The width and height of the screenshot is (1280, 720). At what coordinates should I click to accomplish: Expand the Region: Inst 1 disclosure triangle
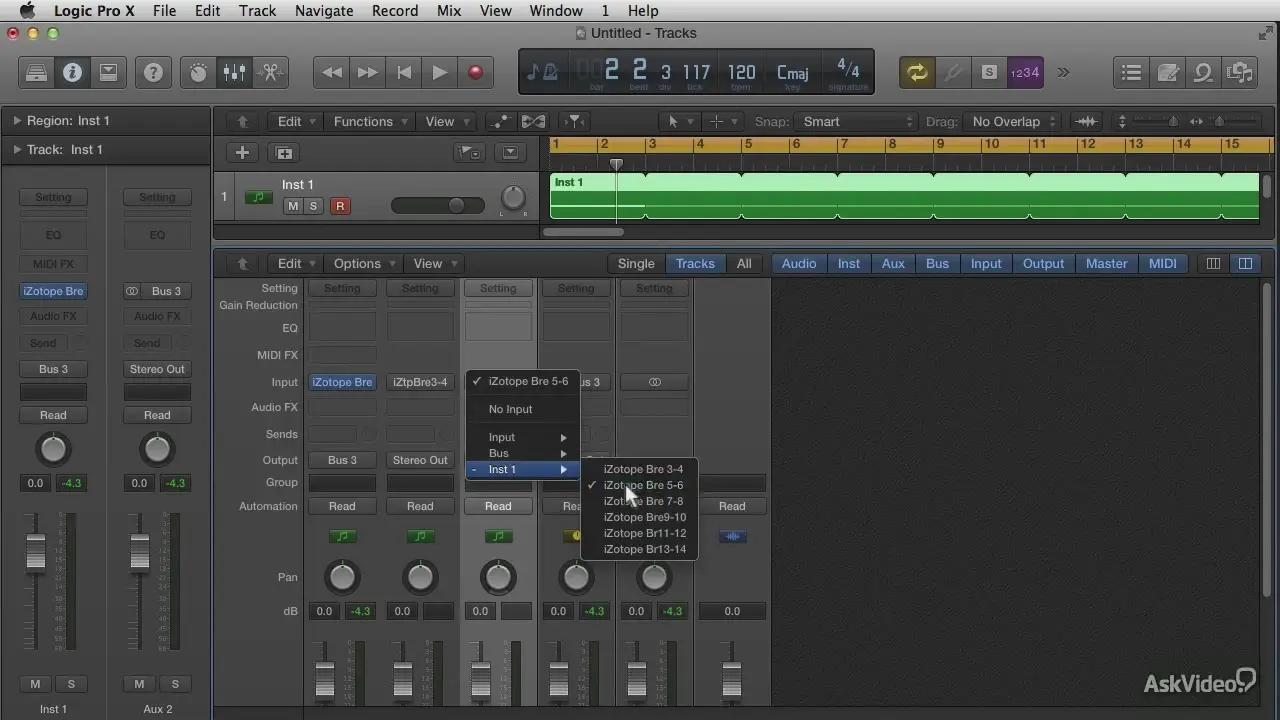click(17, 121)
